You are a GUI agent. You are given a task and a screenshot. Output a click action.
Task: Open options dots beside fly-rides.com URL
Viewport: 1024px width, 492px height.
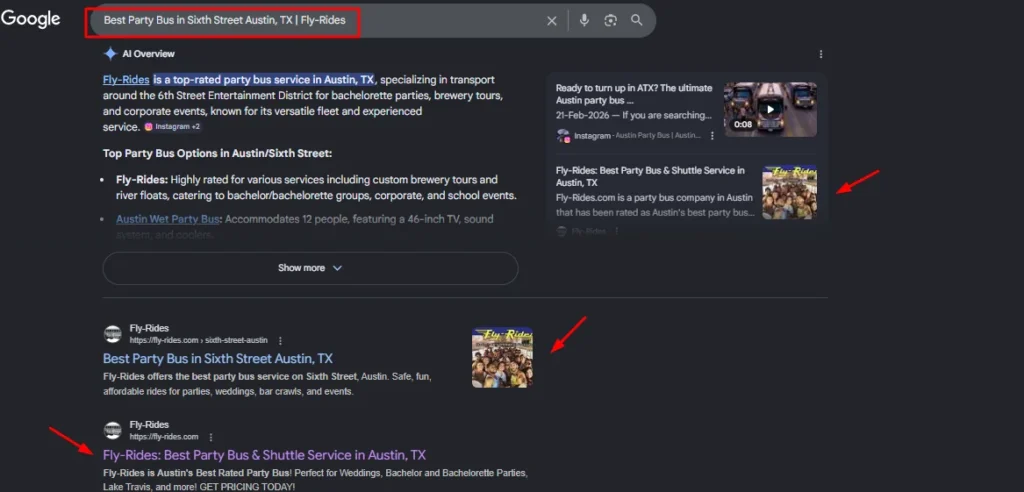click(x=210, y=437)
